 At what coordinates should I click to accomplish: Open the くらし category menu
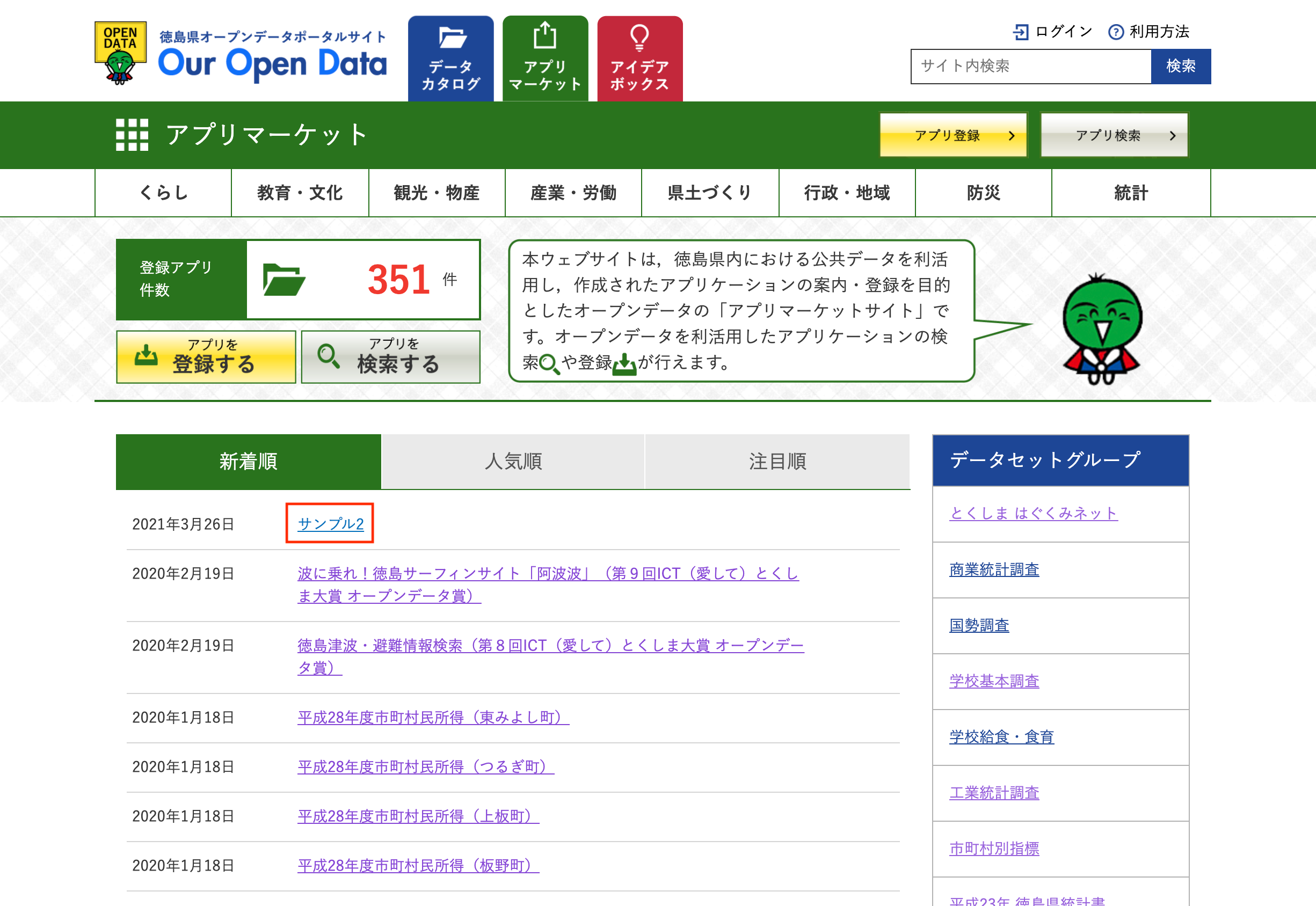164,193
